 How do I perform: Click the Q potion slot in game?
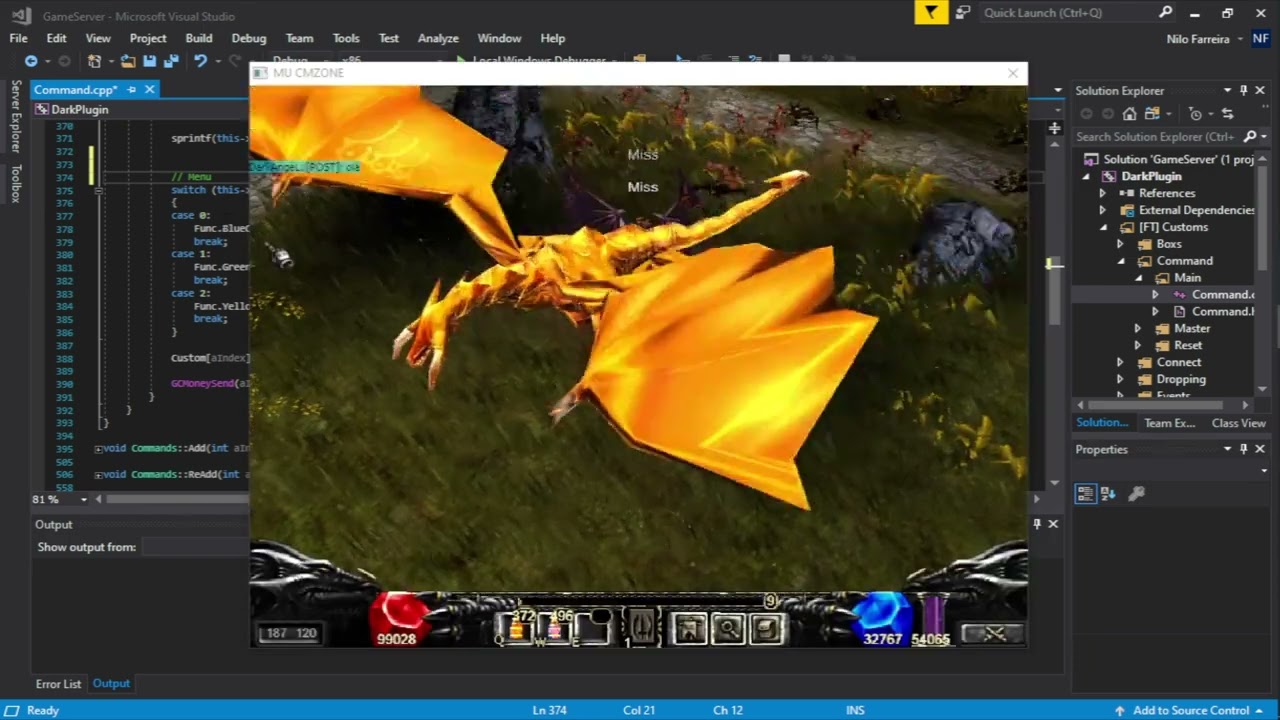[516, 627]
